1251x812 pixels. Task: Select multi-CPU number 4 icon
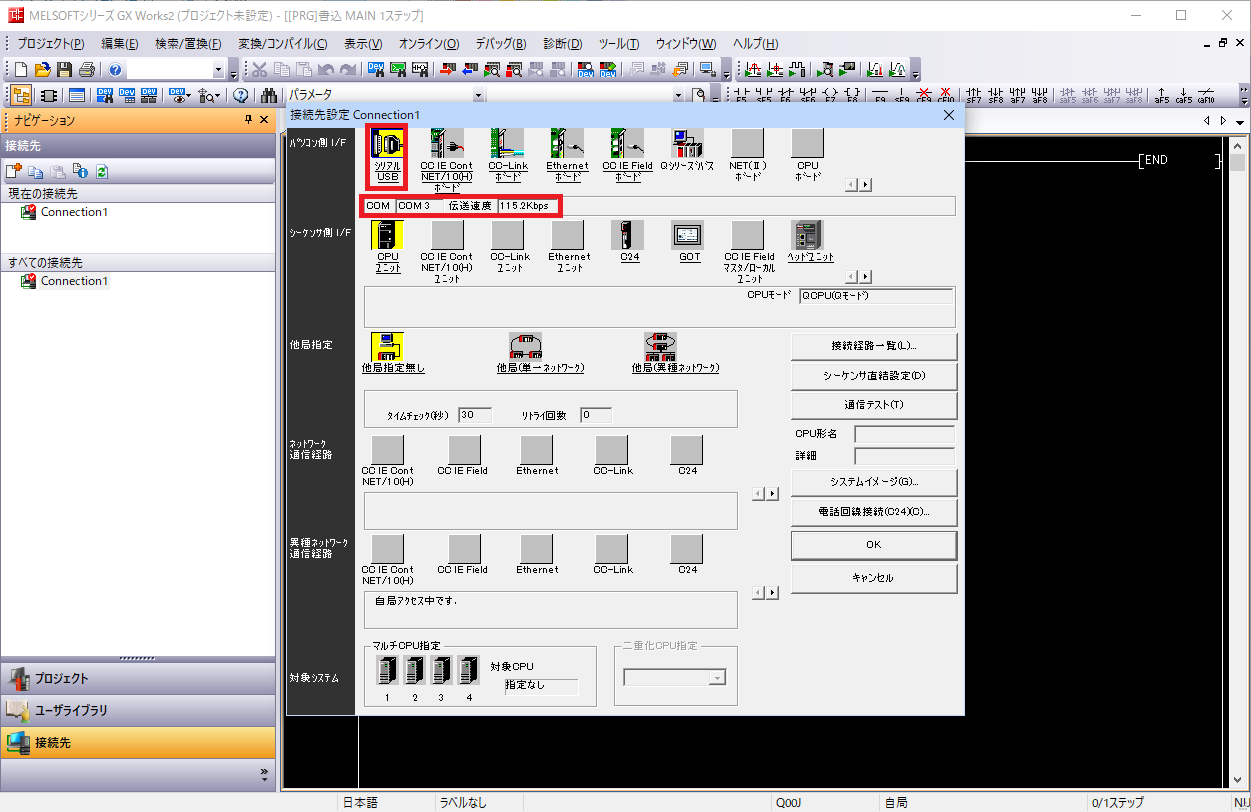(468, 670)
